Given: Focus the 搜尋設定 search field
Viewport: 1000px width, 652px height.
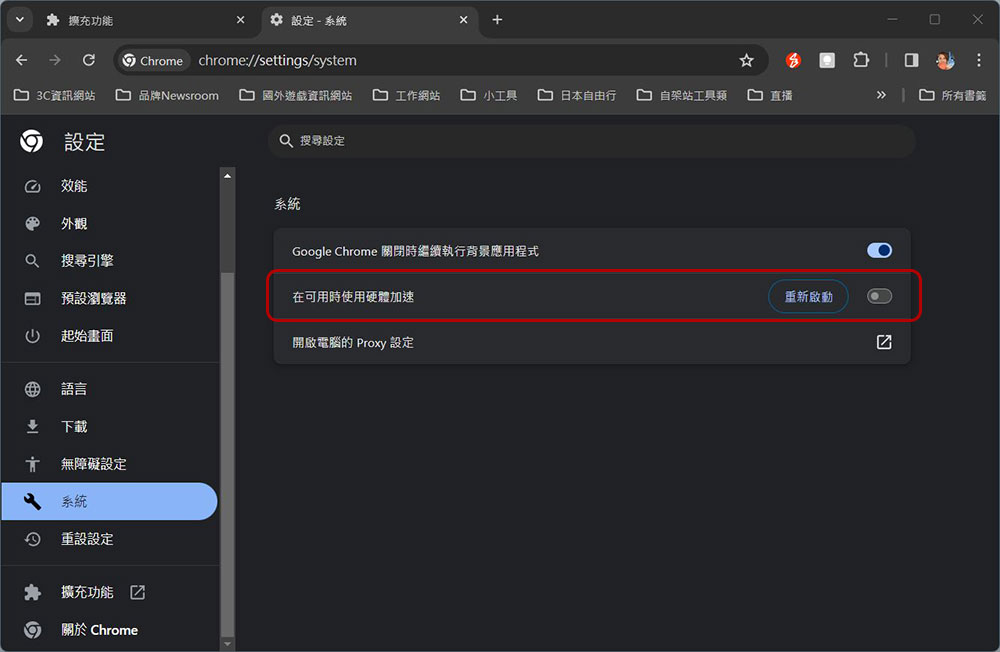Looking at the screenshot, I should coord(591,141).
